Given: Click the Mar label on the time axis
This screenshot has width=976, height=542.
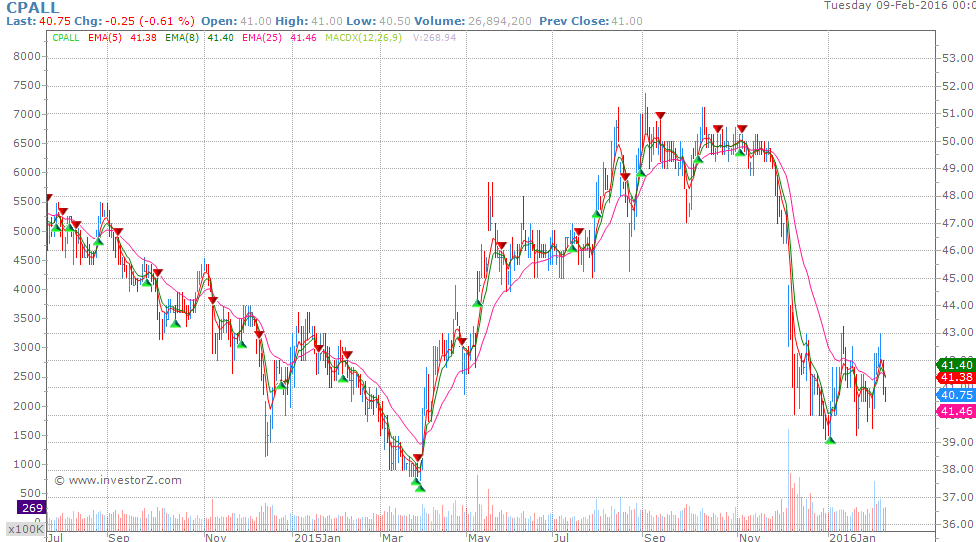Looking at the screenshot, I should click(392, 537).
